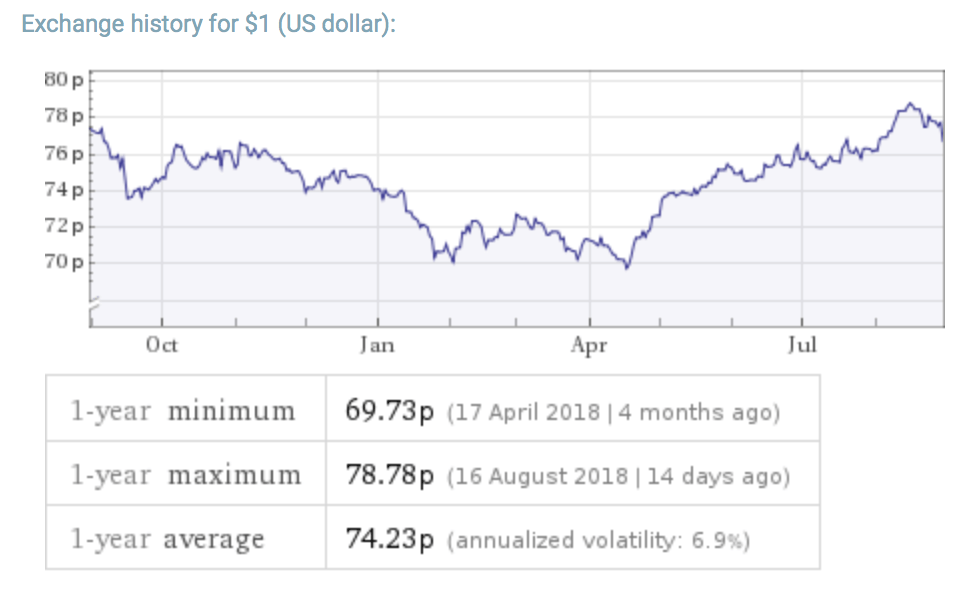Select the 78.78p maximum value
This screenshot has width=974, height=600.
[x=389, y=476]
